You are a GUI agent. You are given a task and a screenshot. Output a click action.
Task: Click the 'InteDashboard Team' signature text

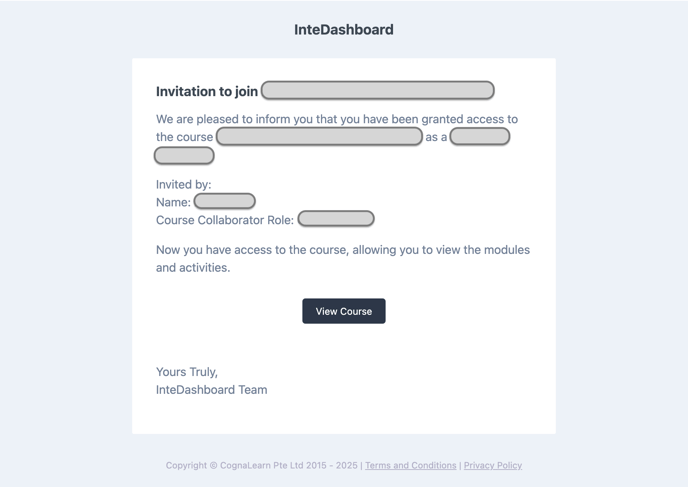tap(211, 390)
